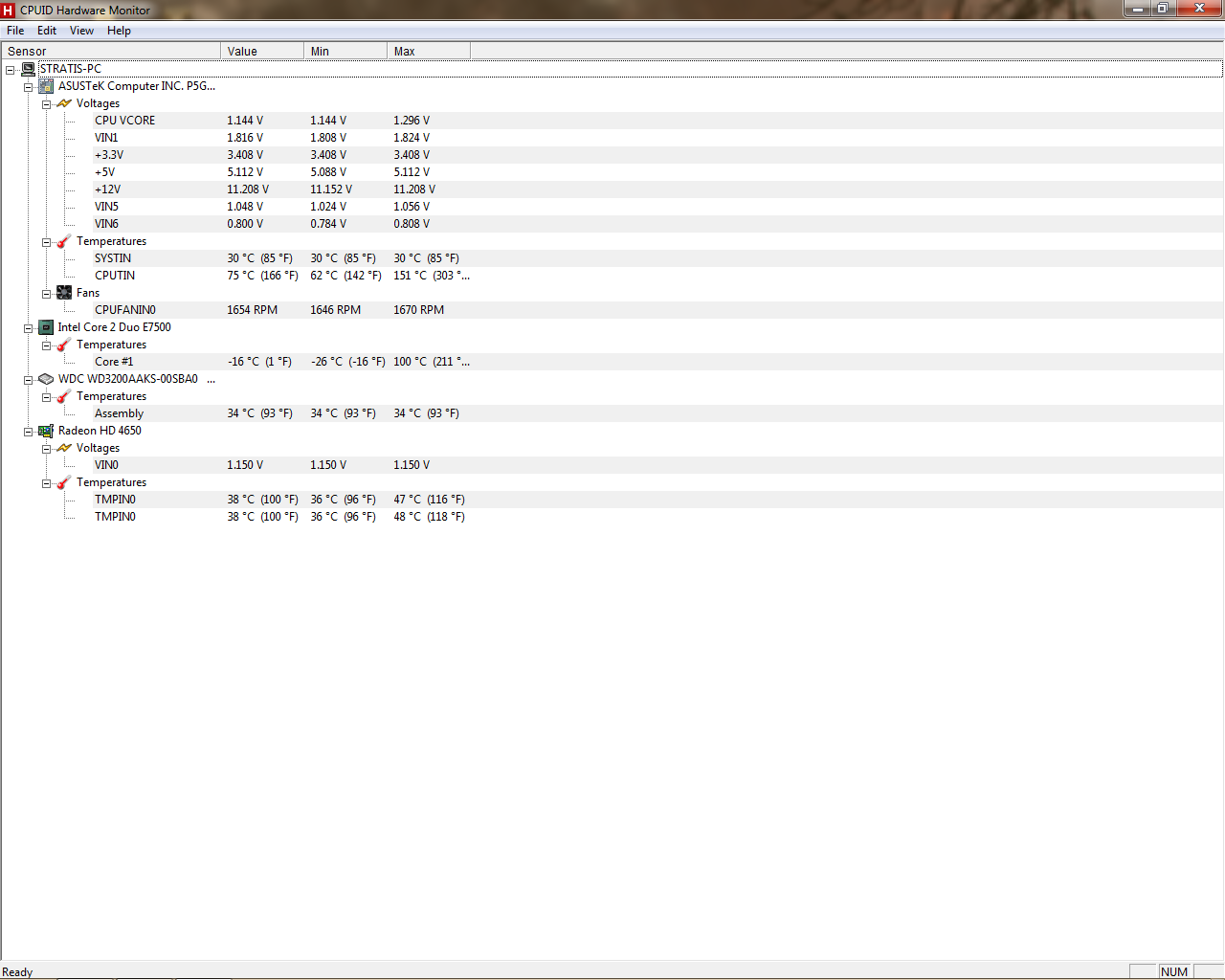Screen dimensions: 1225x980
Task: Collapse Temperatures under Intel Core 2 Duo
Action: coord(46,345)
